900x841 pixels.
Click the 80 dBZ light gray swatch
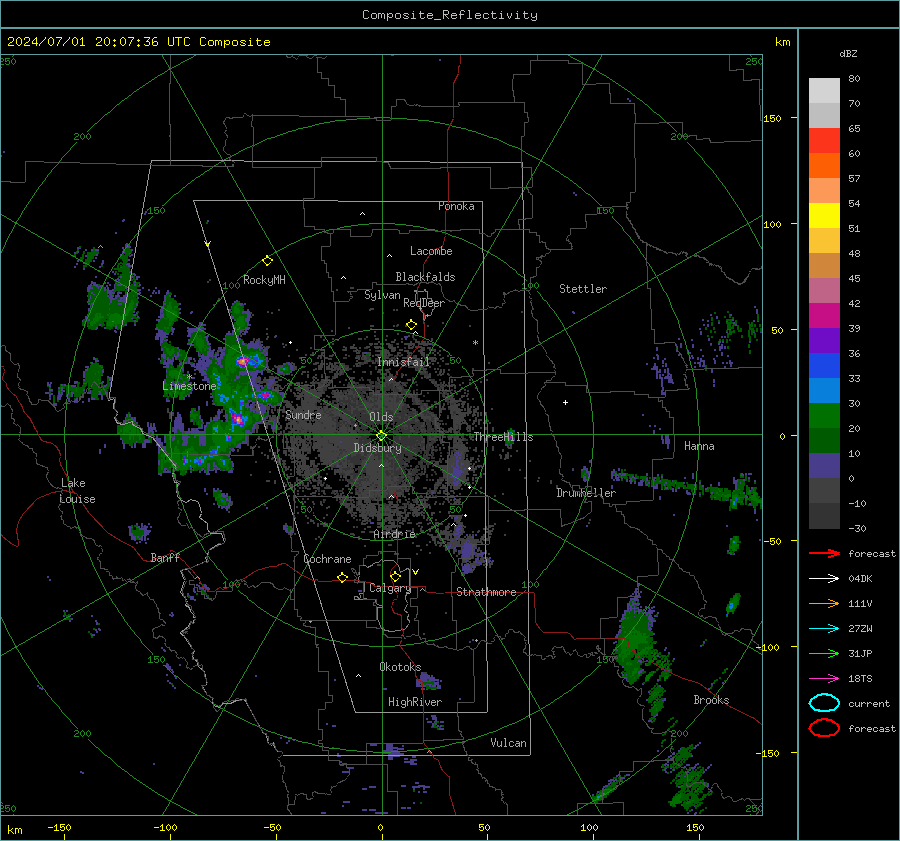point(824,90)
